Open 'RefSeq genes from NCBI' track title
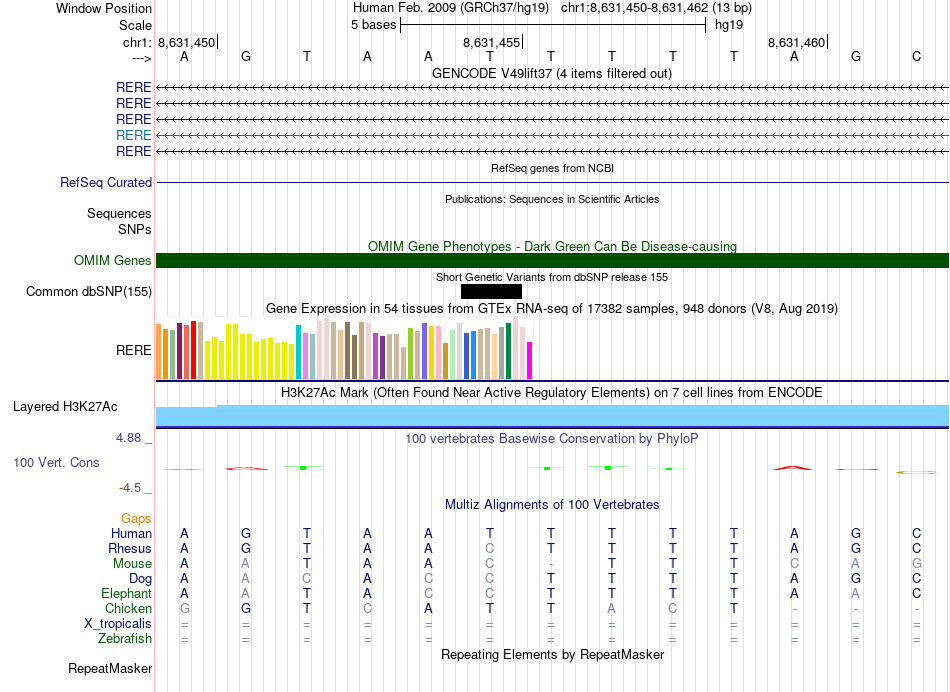This screenshot has height=692, width=950. pos(552,168)
